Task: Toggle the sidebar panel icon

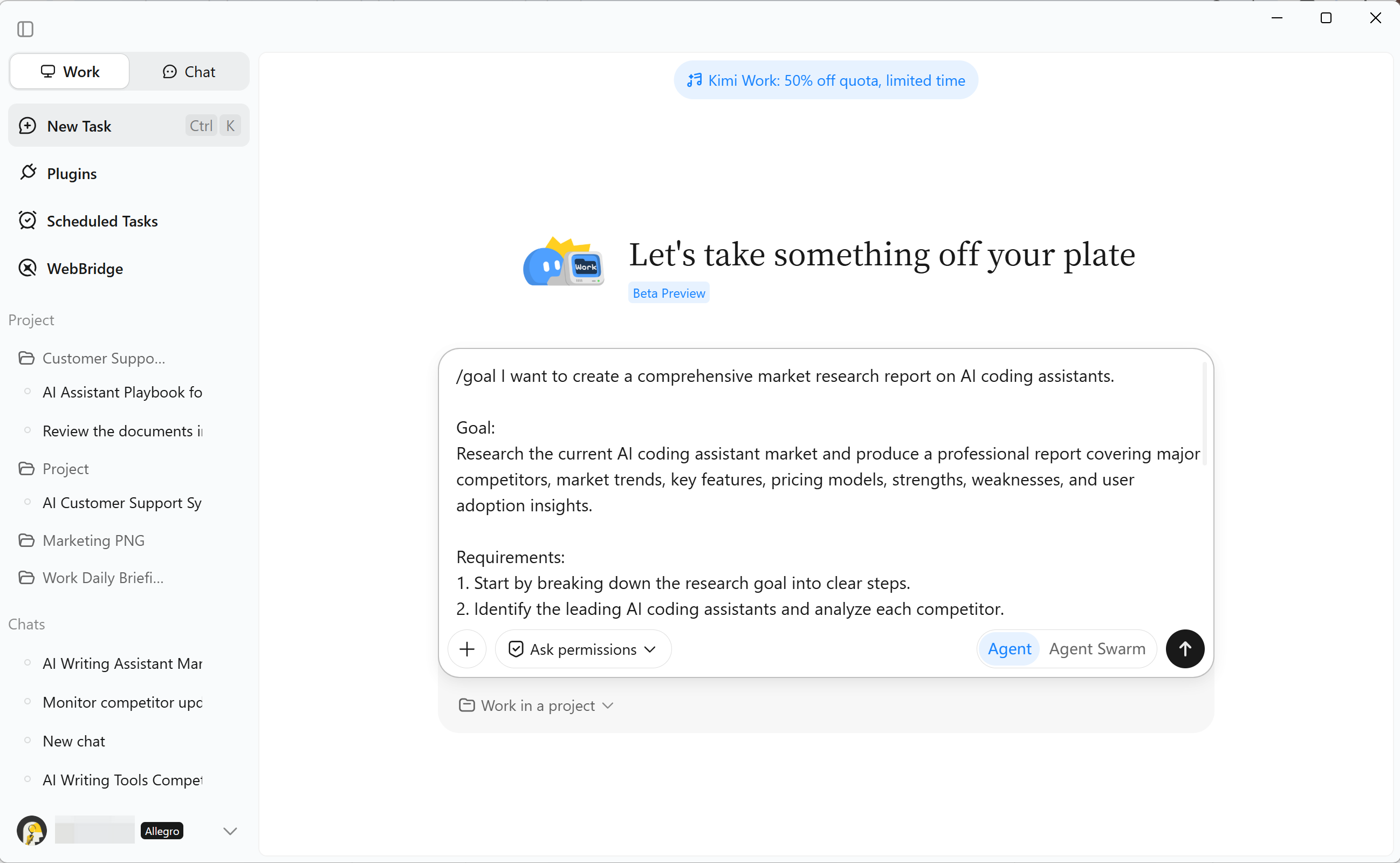Action: point(25,29)
